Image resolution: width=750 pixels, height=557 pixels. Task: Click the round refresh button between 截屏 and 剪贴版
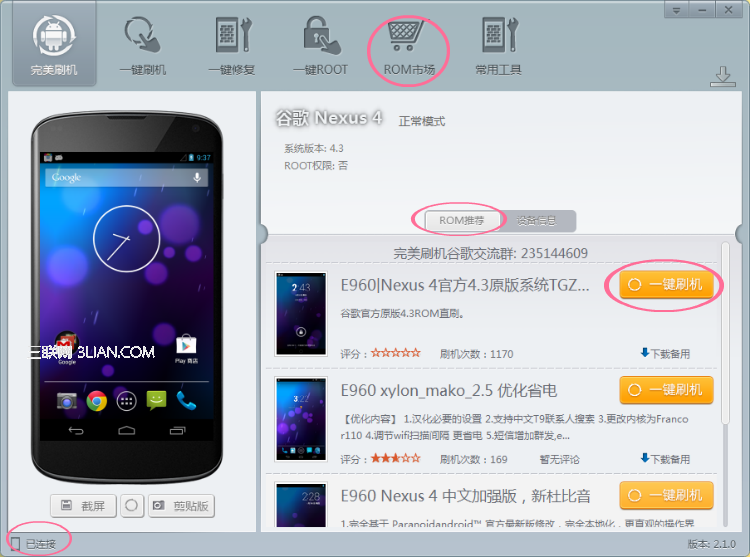[132, 506]
